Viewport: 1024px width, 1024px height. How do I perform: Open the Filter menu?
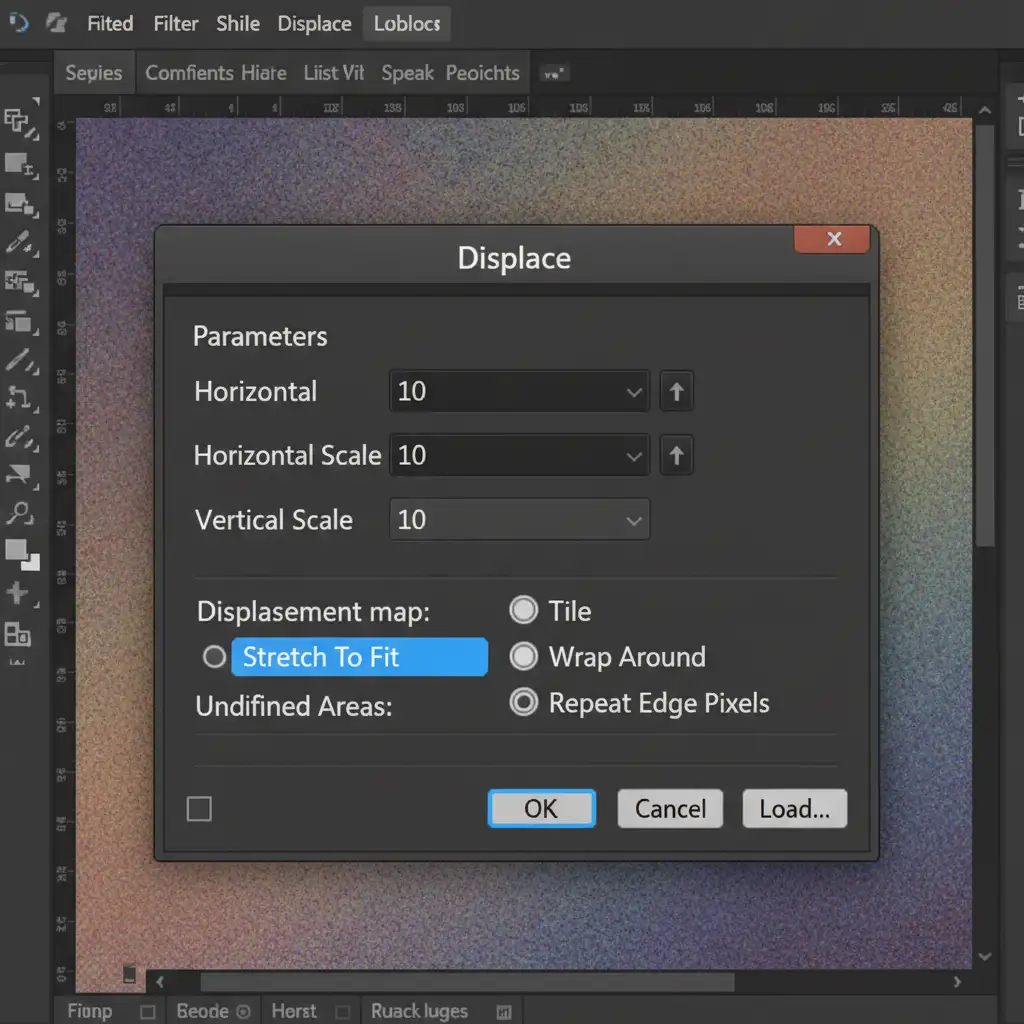pos(175,23)
